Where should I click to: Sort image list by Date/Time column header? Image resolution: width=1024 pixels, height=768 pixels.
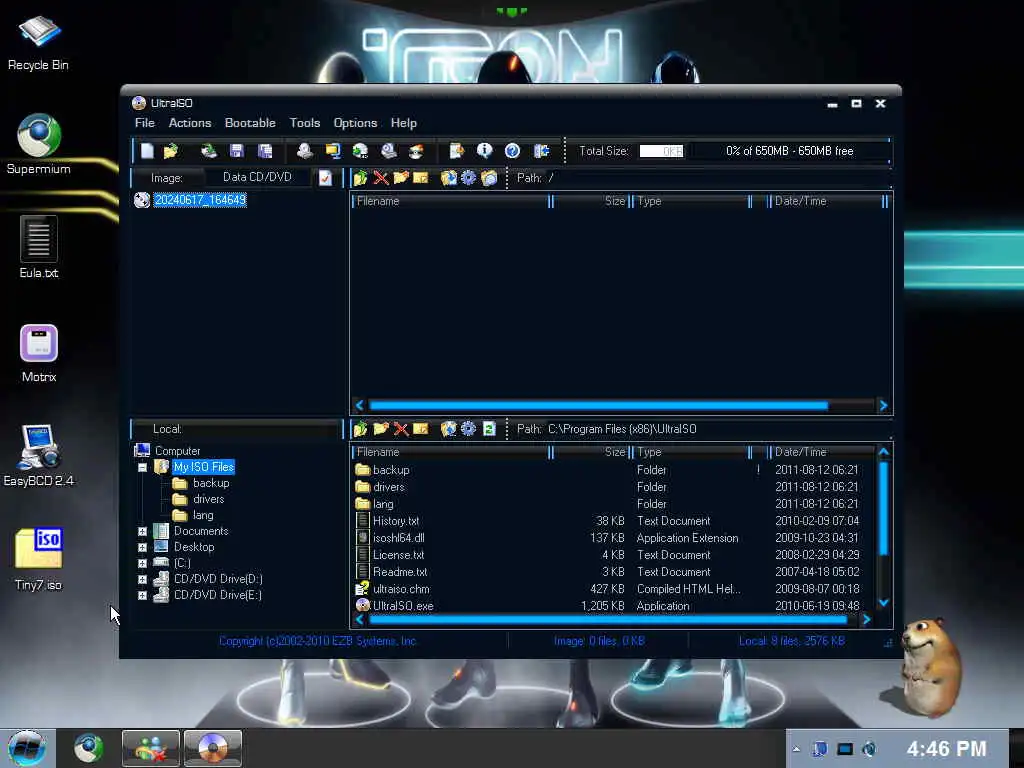point(827,201)
